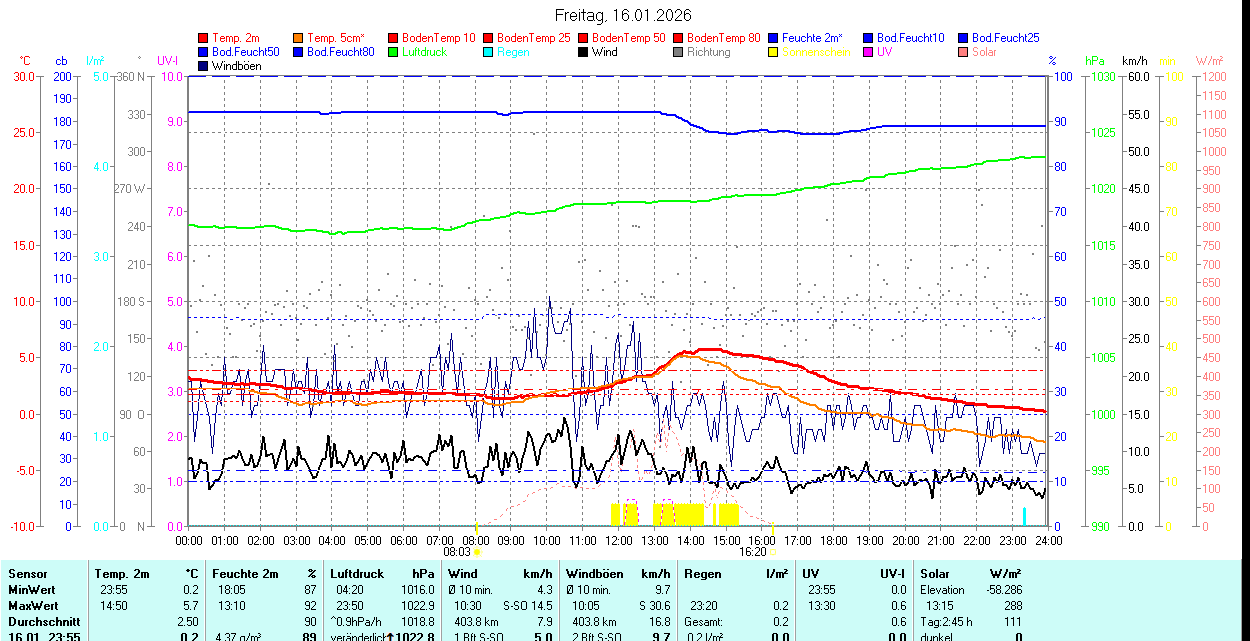Click the 12:00 label on time axis

618,540
